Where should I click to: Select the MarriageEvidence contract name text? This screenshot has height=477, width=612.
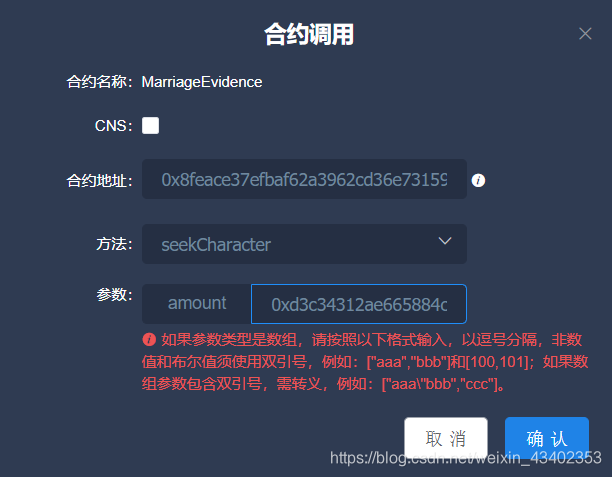tap(202, 82)
